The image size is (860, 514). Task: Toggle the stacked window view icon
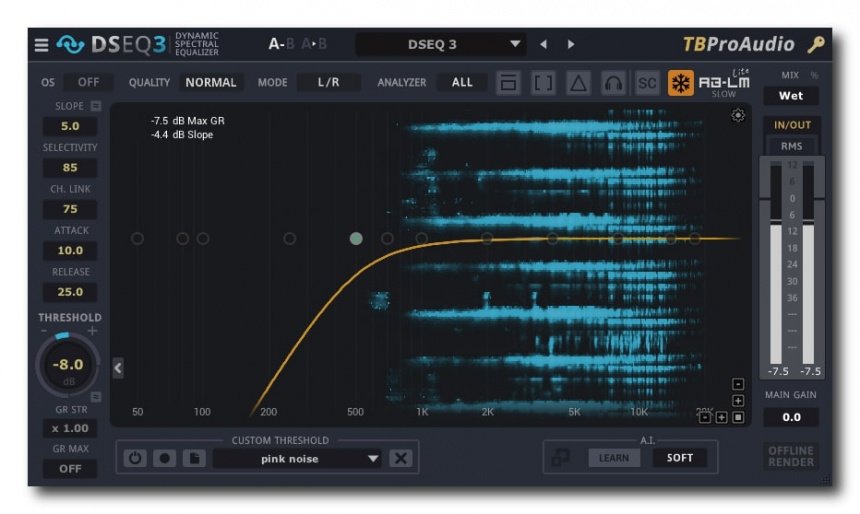tap(508, 83)
